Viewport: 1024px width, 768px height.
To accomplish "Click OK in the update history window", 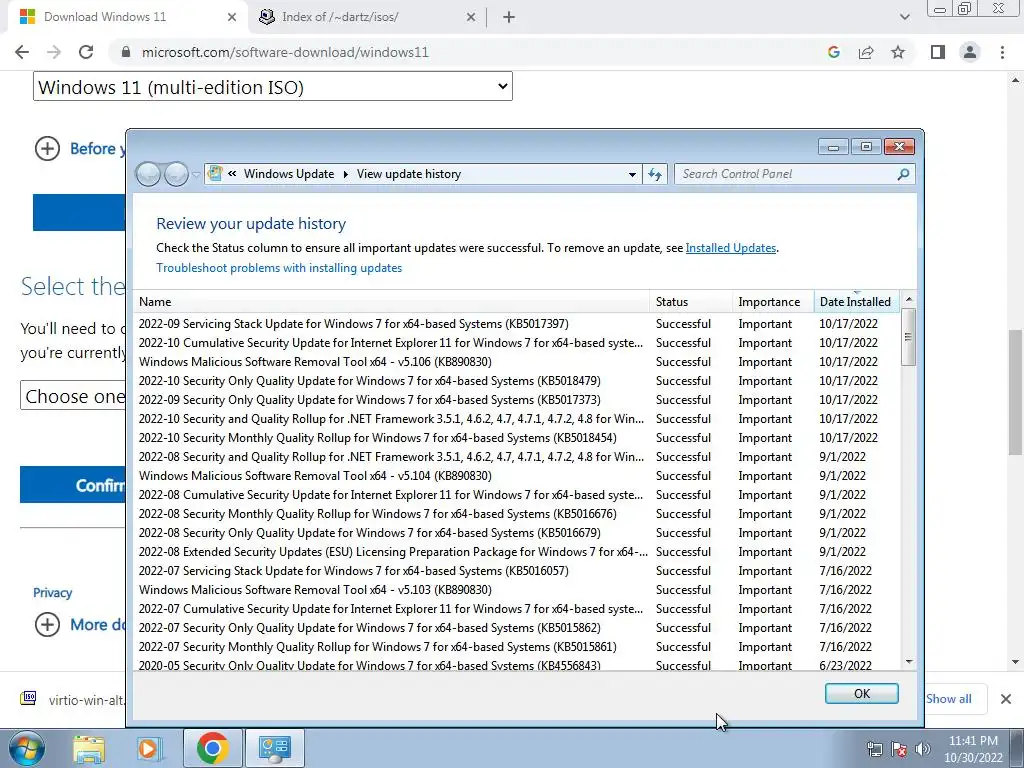I will pyautogui.click(x=861, y=694).
